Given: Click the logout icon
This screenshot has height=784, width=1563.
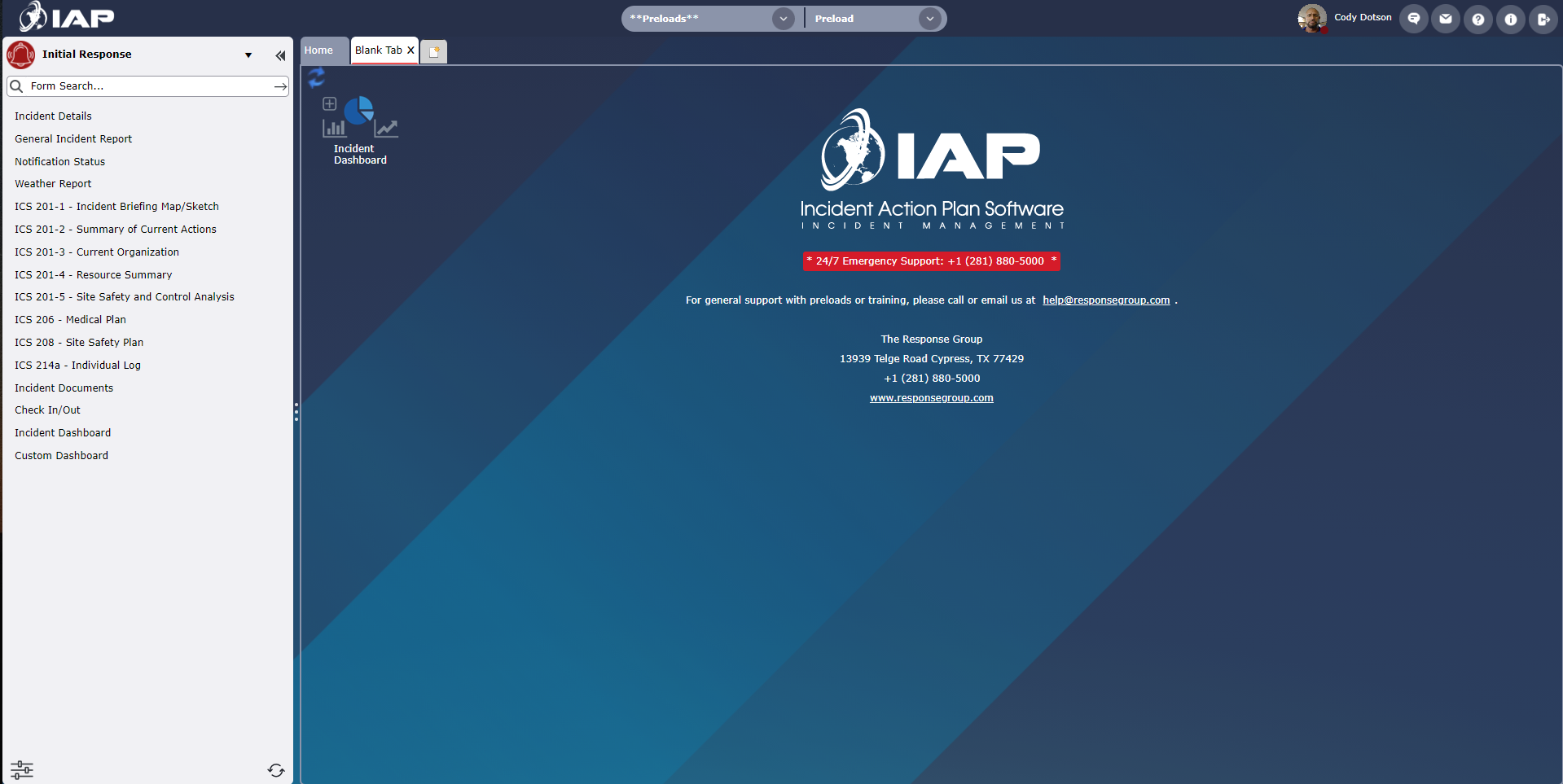Looking at the screenshot, I should click(x=1543, y=19).
